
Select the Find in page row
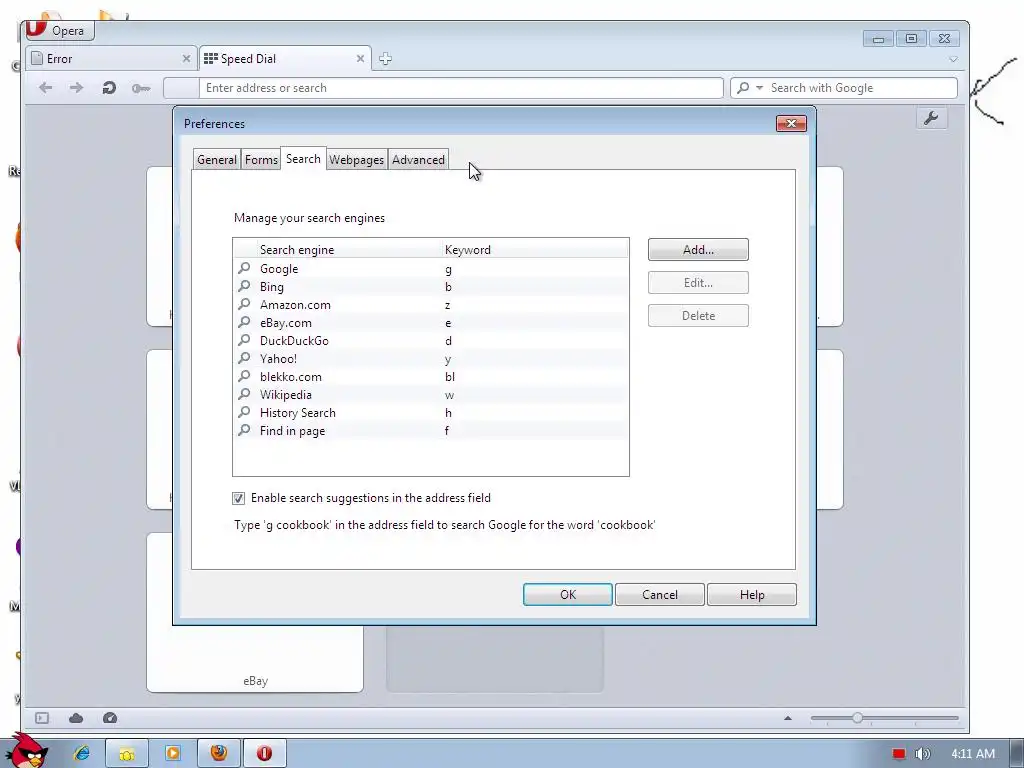coord(431,430)
